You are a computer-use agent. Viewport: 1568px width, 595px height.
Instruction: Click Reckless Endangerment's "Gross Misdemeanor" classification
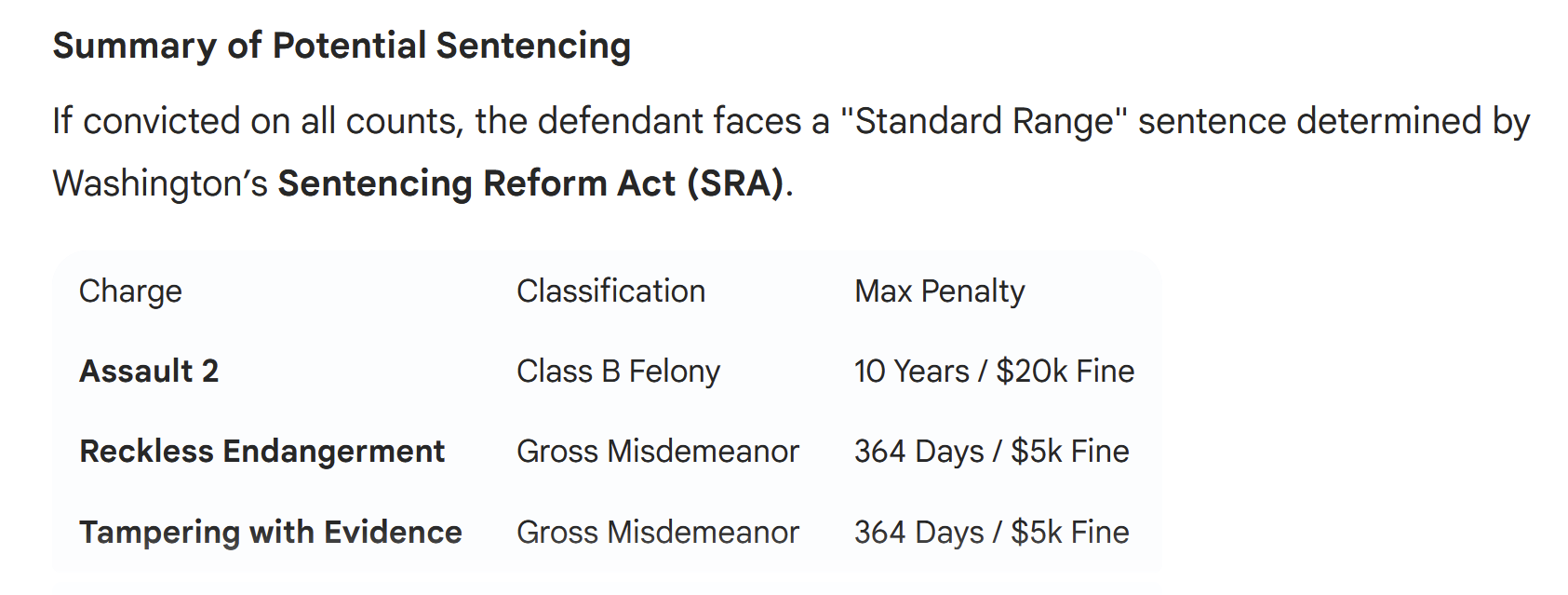pyautogui.click(x=657, y=452)
